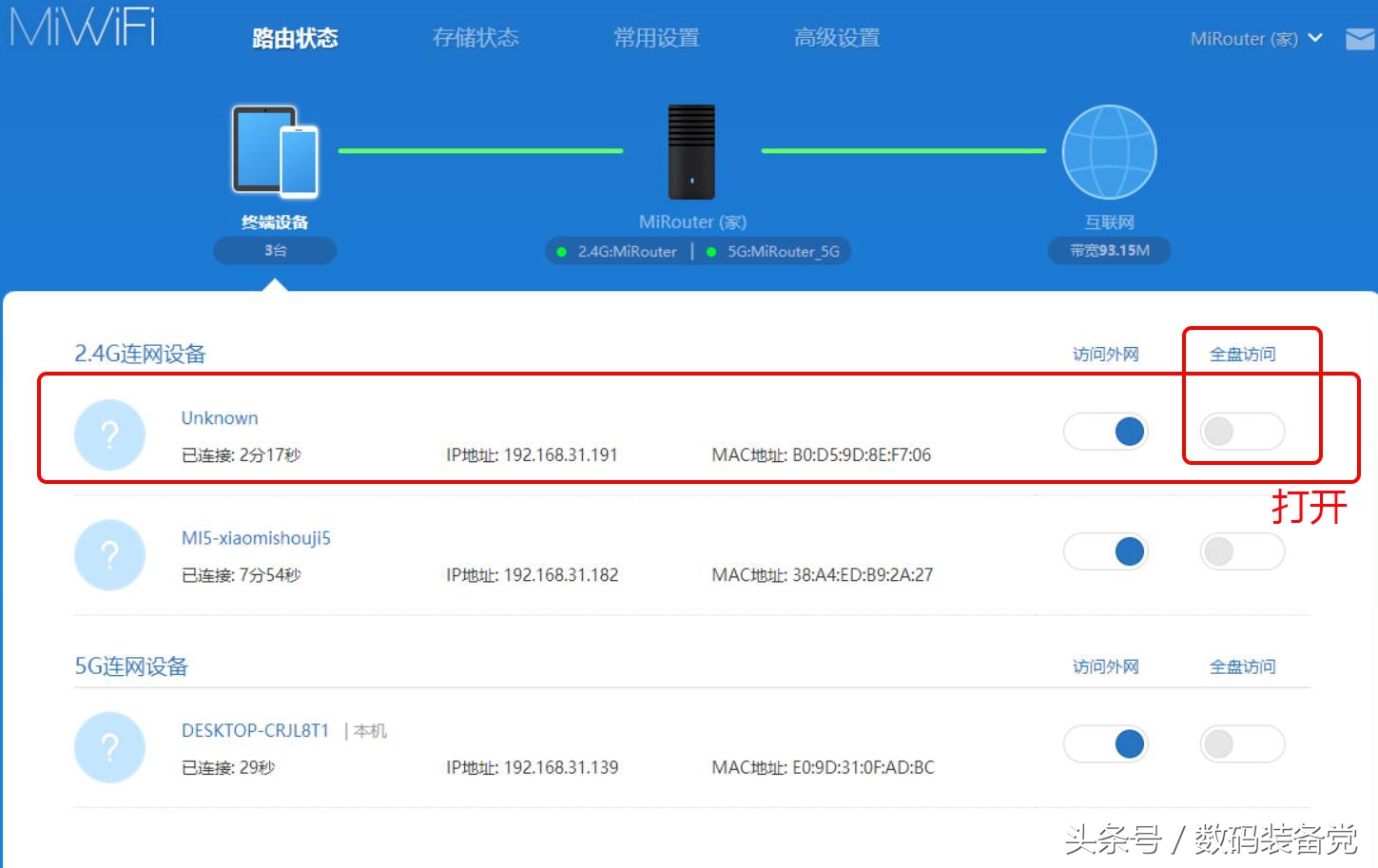Viewport: 1378px width, 868px height.
Task: Click the MiRouter (家) router tower icon
Action: click(691, 152)
